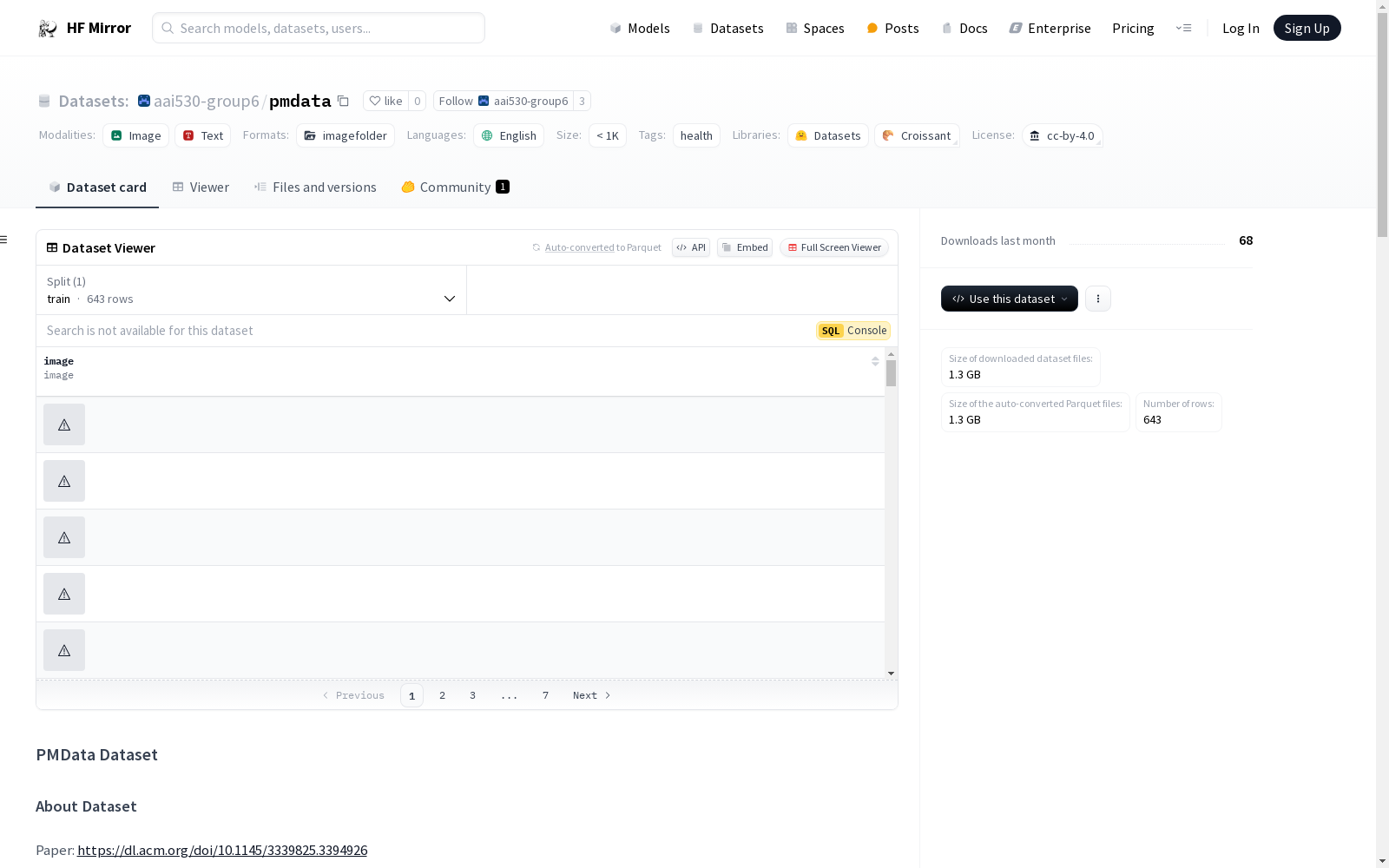Image resolution: width=1389 pixels, height=868 pixels.
Task: Follow aai530-group6 organization
Action: tap(504, 101)
